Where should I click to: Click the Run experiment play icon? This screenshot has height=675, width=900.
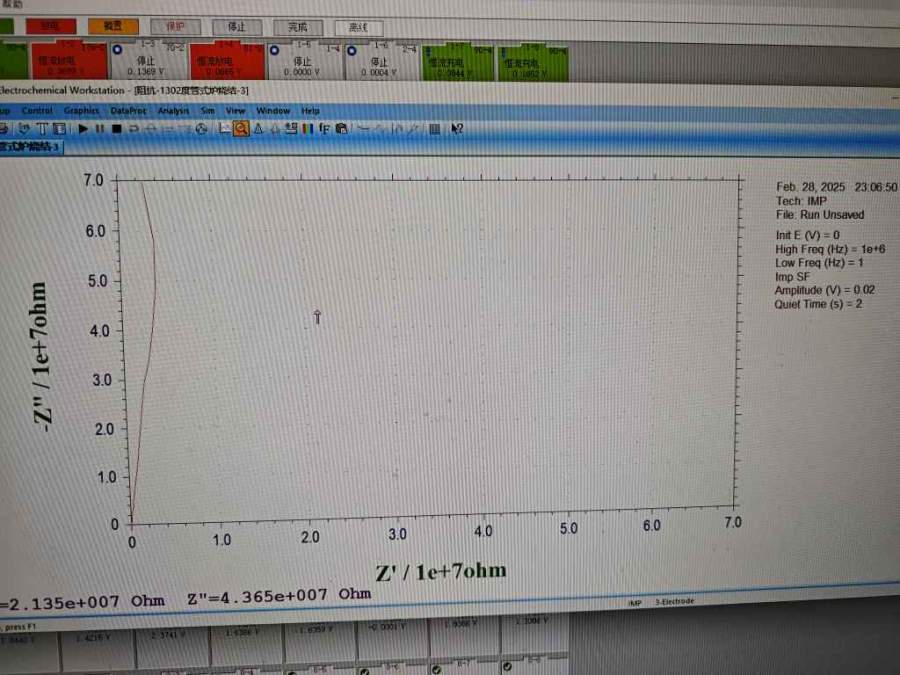point(83,129)
